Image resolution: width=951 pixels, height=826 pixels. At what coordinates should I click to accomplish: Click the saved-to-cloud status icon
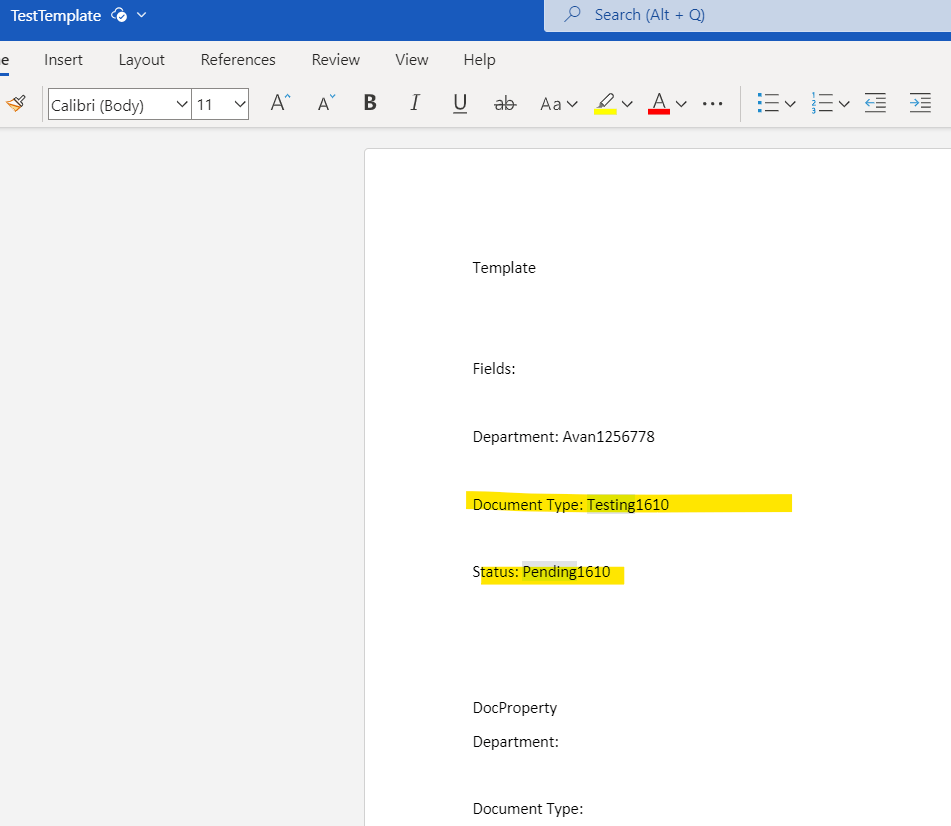tap(119, 15)
